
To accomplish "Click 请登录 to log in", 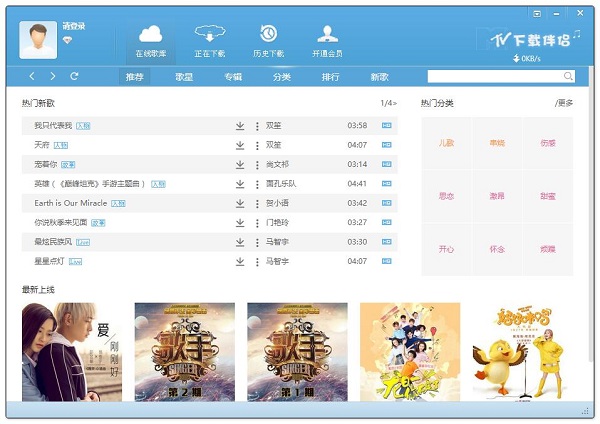I will (x=74, y=26).
